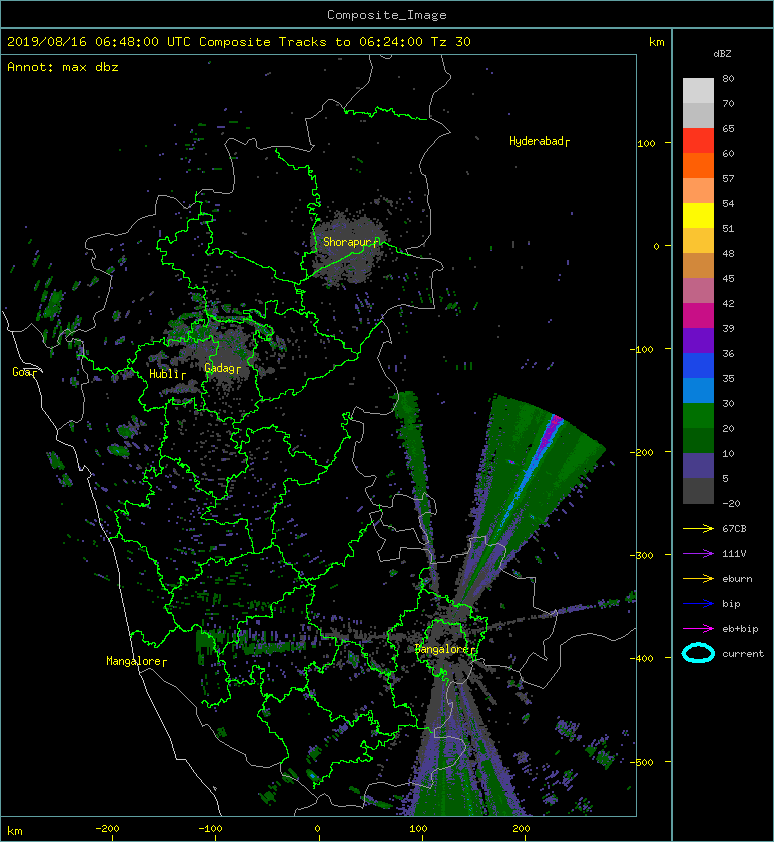Click the km unit label at top right
Screen dimensions: 774x842
(x=656, y=42)
